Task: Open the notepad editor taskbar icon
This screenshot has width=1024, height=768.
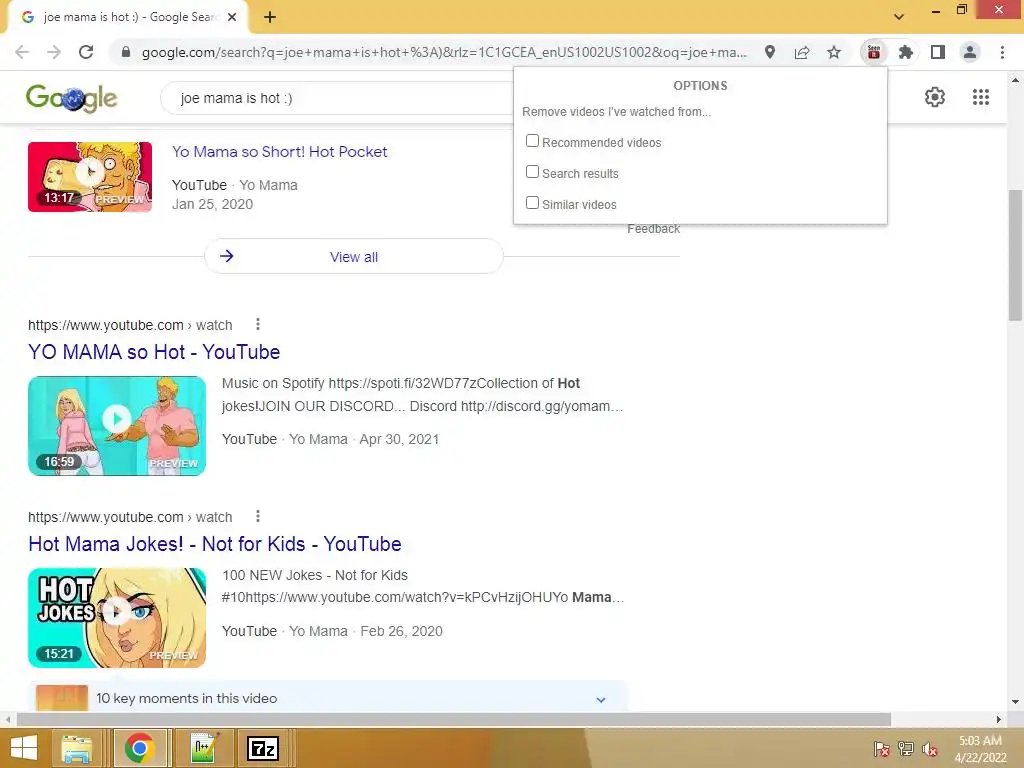Action: 203,748
